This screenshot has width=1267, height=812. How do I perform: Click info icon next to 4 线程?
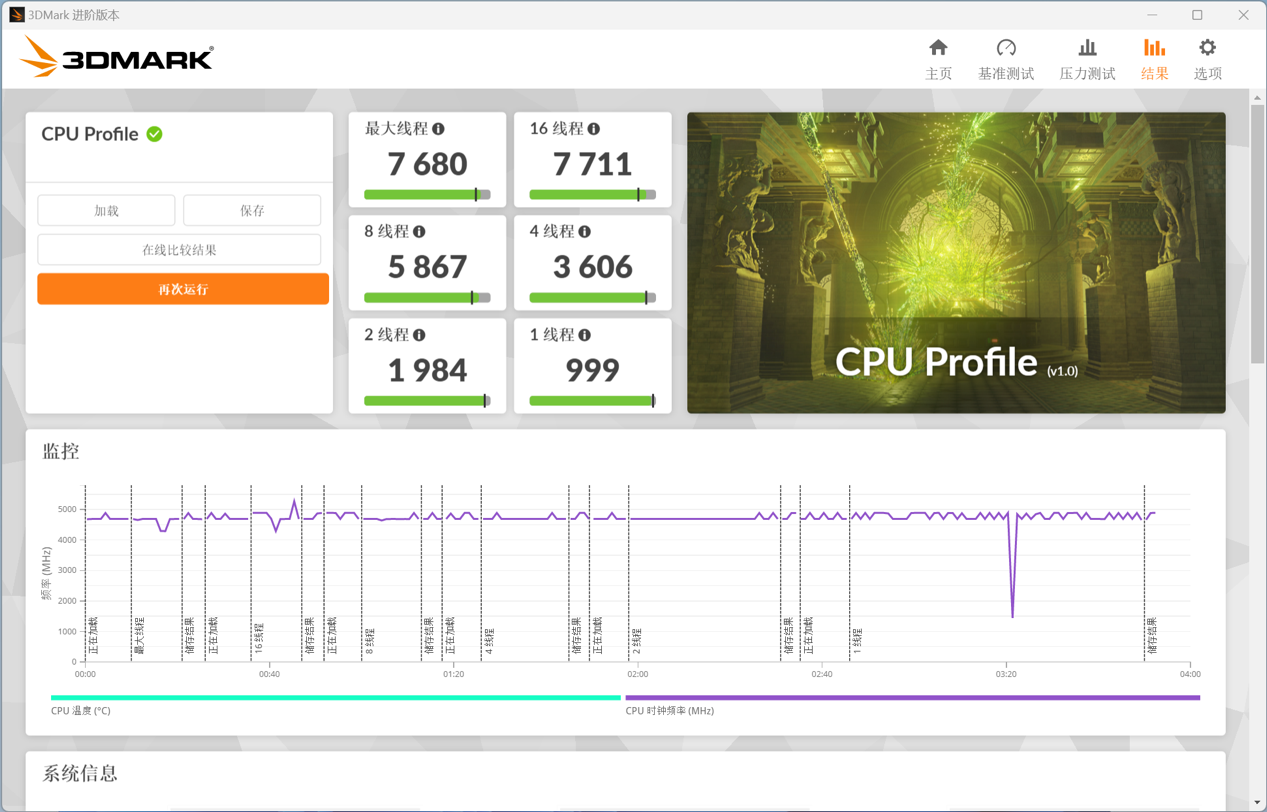(x=585, y=232)
